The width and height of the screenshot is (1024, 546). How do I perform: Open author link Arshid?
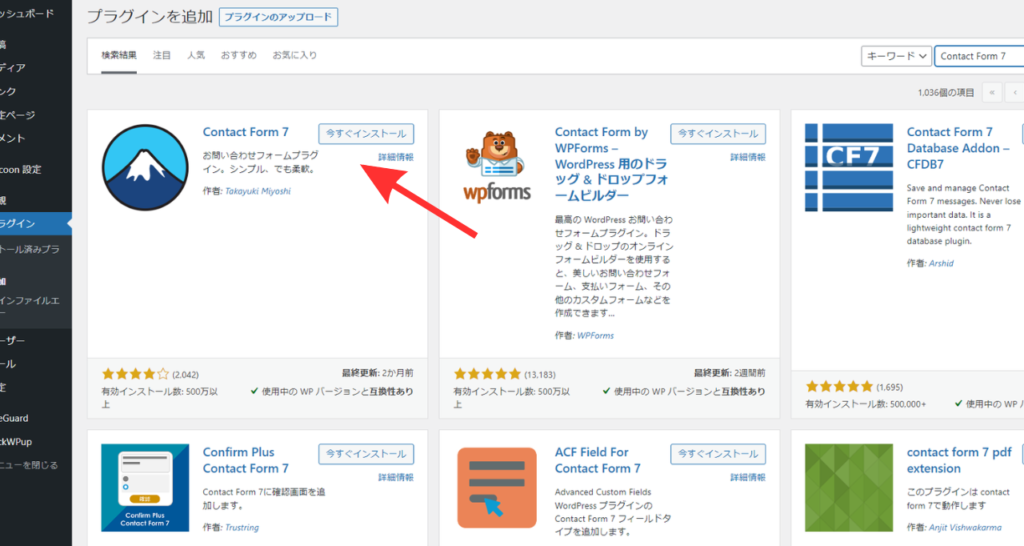pos(941,263)
